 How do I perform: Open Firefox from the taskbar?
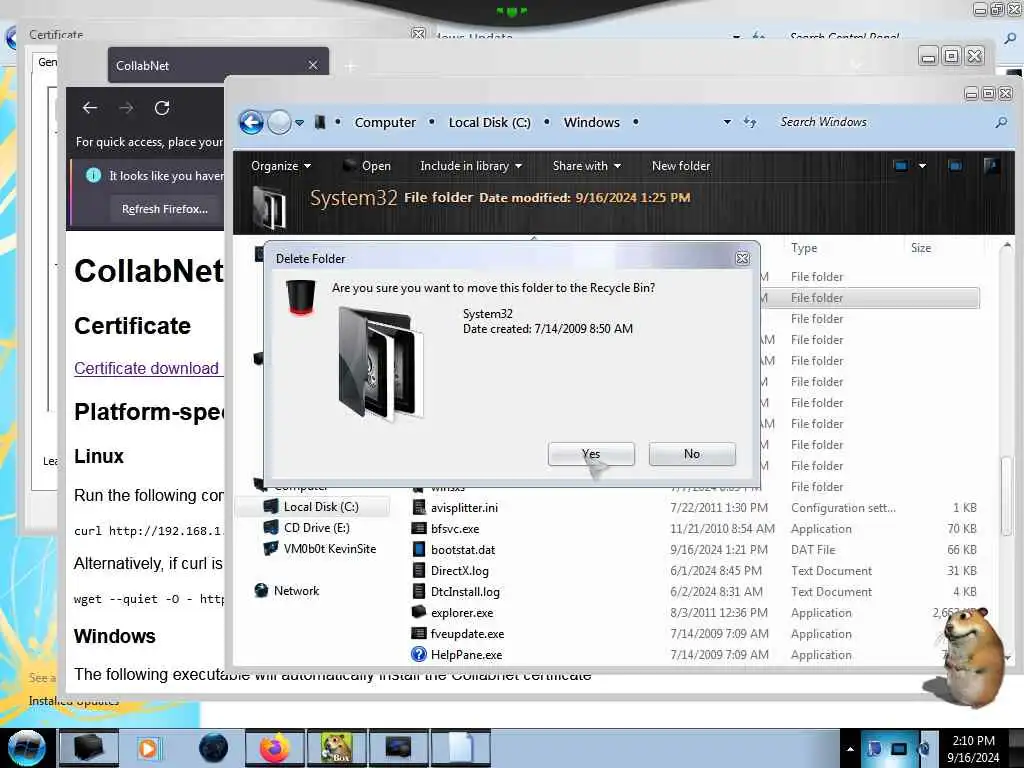(x=275, y=748)
